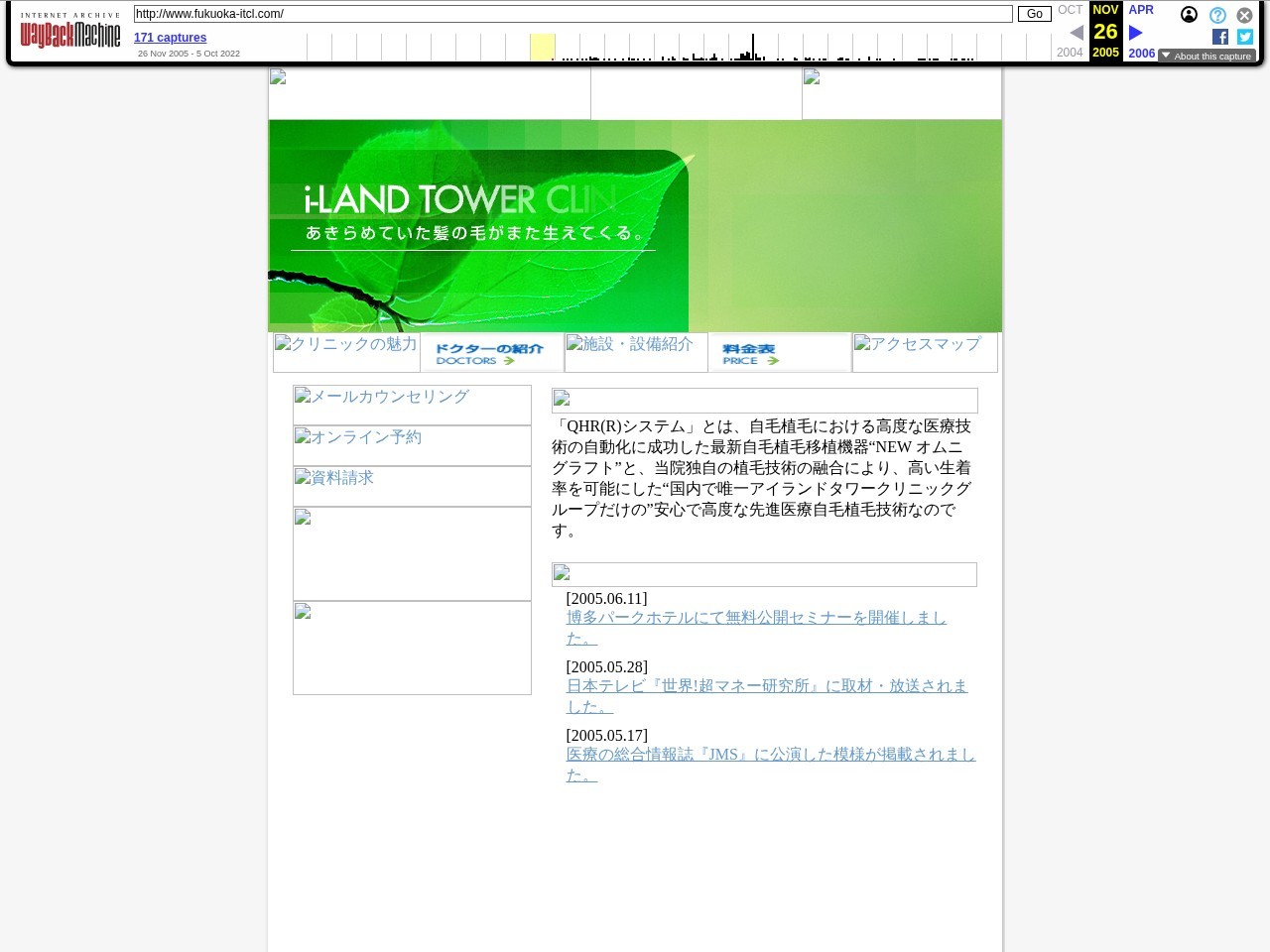Open クリニックの魅力 navigation item
1270x952 pixels.
[x=346, y=352]
